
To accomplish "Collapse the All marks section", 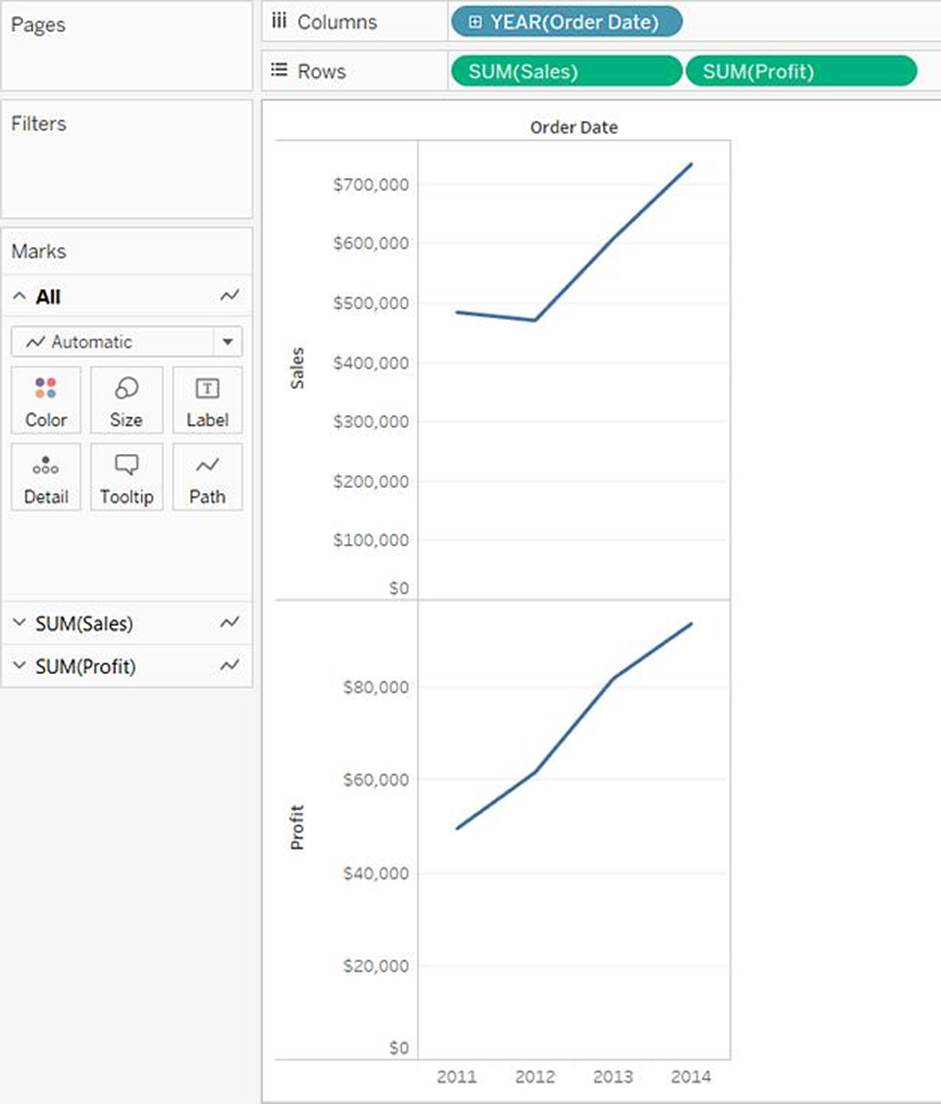I will coord(19,297).
